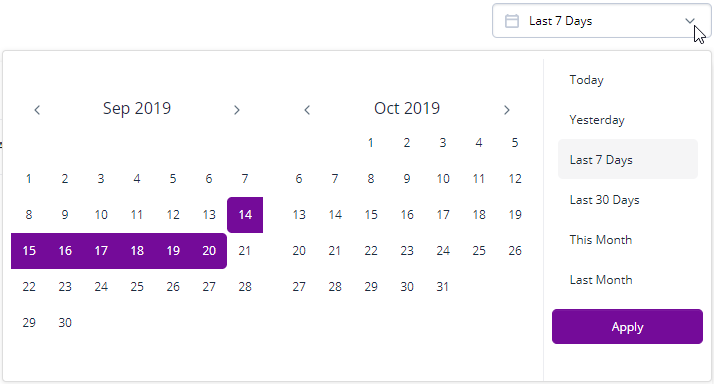Navigate back from Oct 2019 calendar

[x=307, y=110]
